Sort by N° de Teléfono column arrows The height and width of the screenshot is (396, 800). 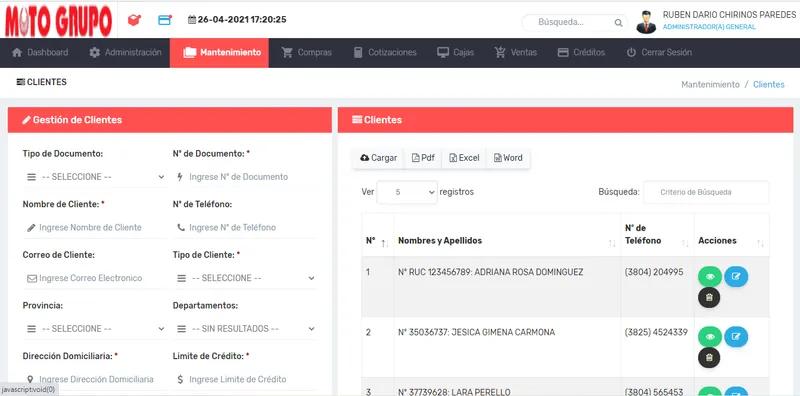click(x=685, y=244)
